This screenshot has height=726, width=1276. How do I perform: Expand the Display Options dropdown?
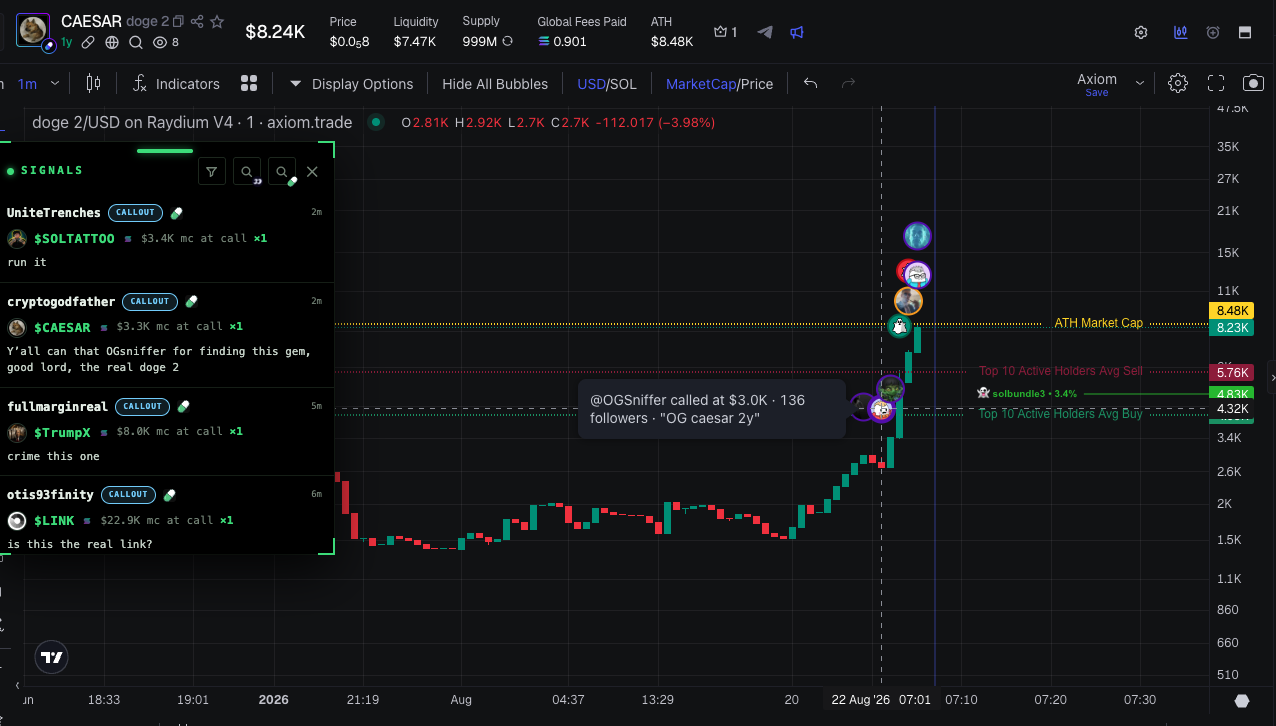[351, 84]
